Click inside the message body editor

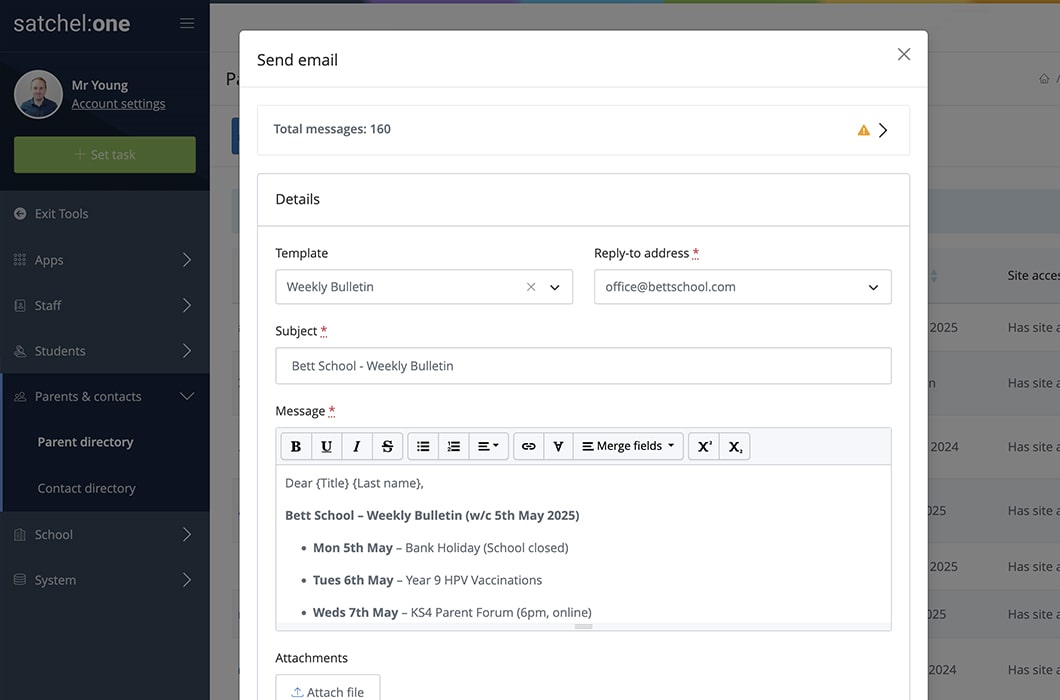point(583,544)
